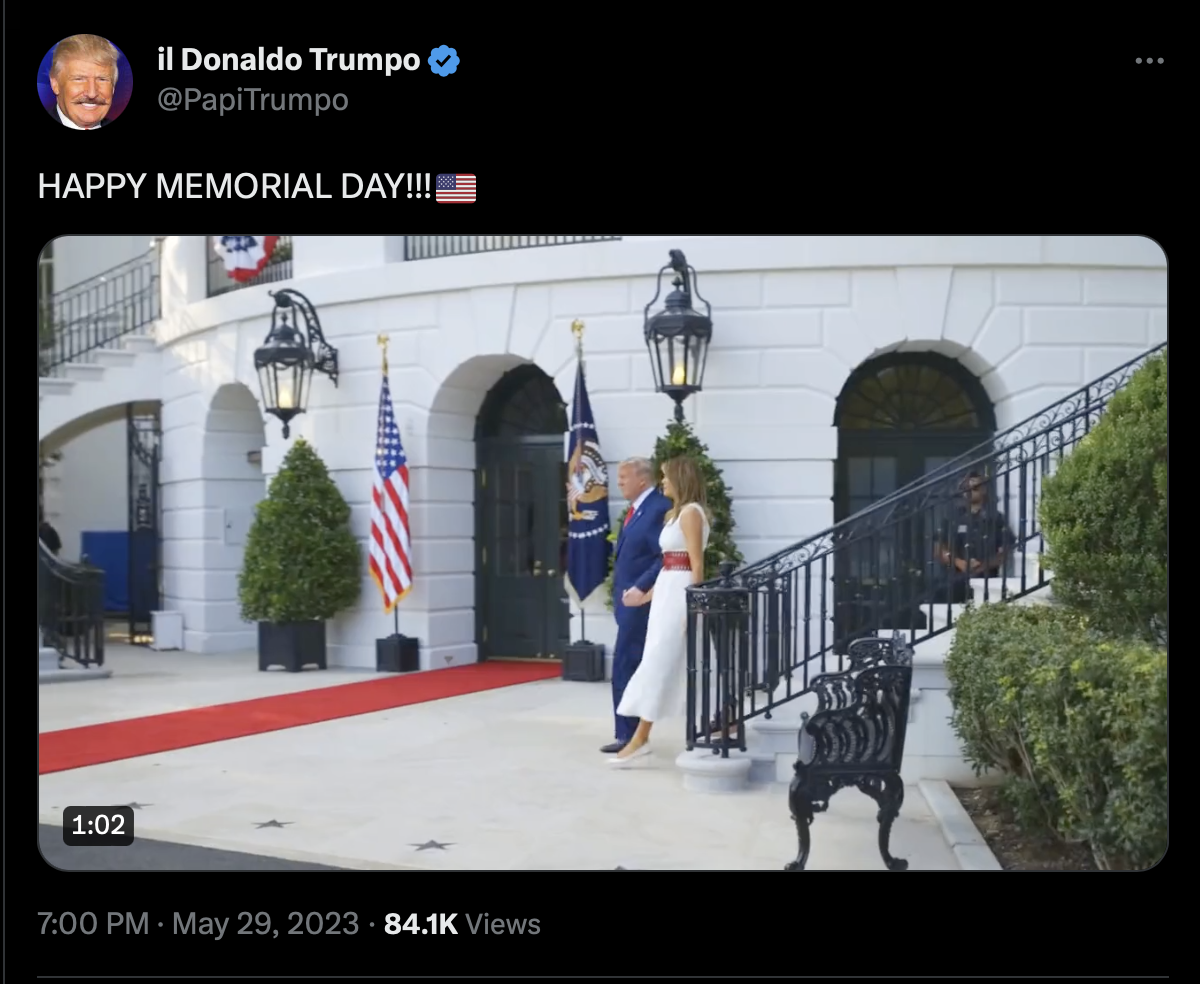Open the three-dot more options menu
1200x984 pixels.
click(1150, 62)
